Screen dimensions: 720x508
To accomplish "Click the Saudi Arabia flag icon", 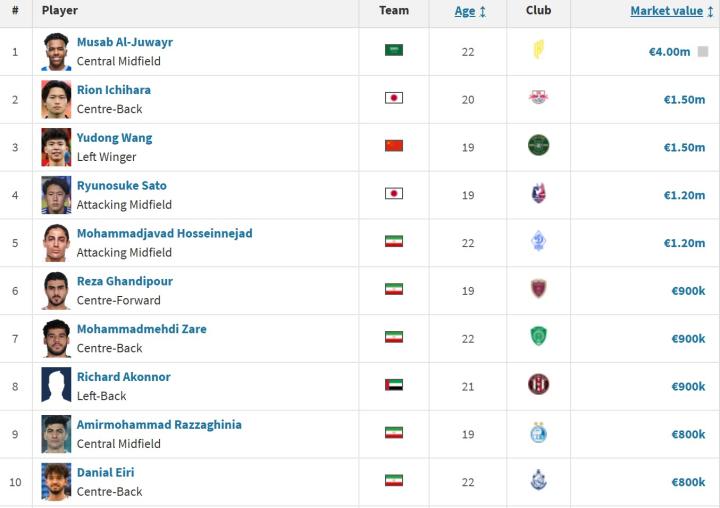I will pos(394,50).
